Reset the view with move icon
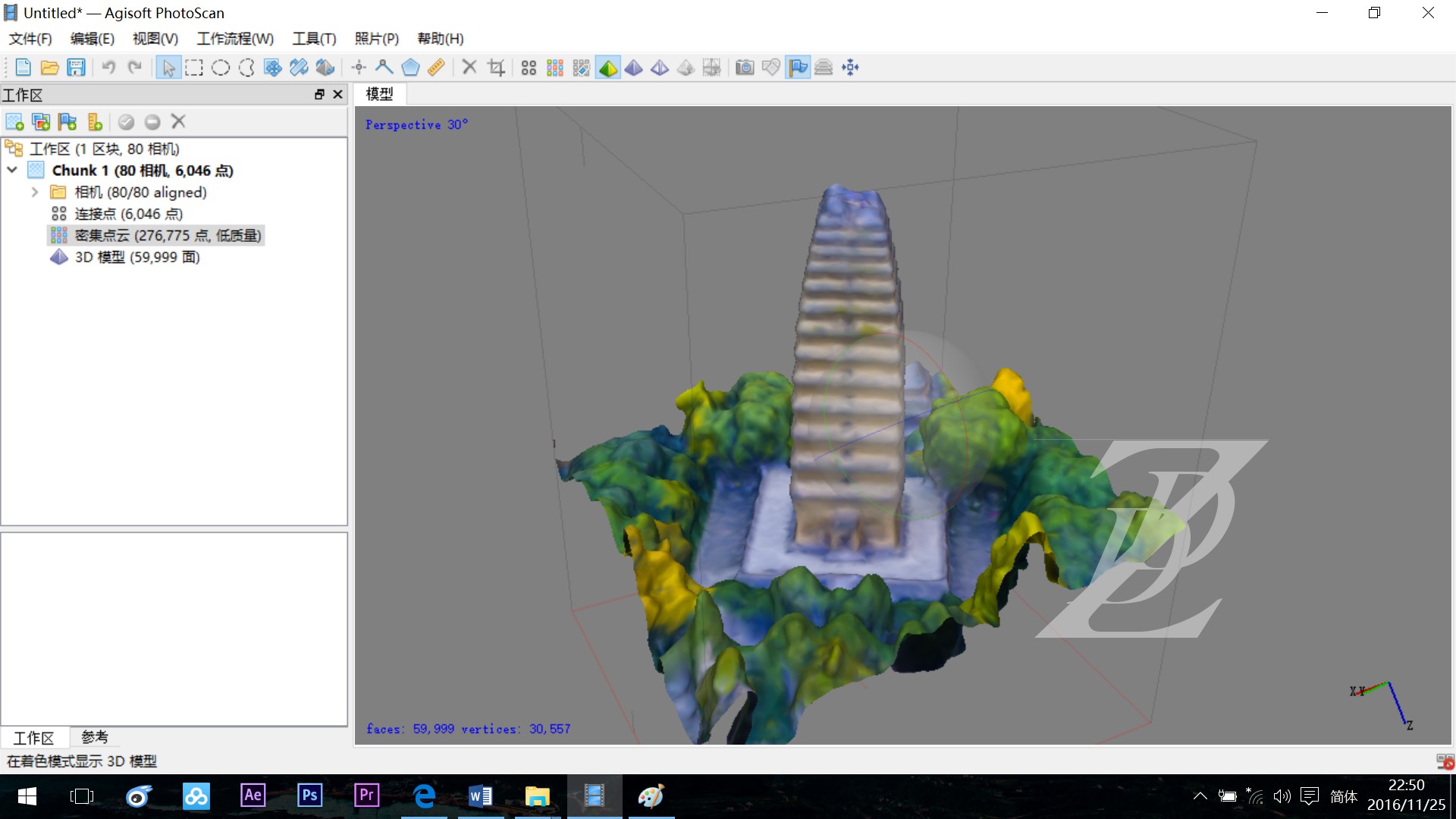The height and width of the screenshot is (819, 1456). point(850,67)
